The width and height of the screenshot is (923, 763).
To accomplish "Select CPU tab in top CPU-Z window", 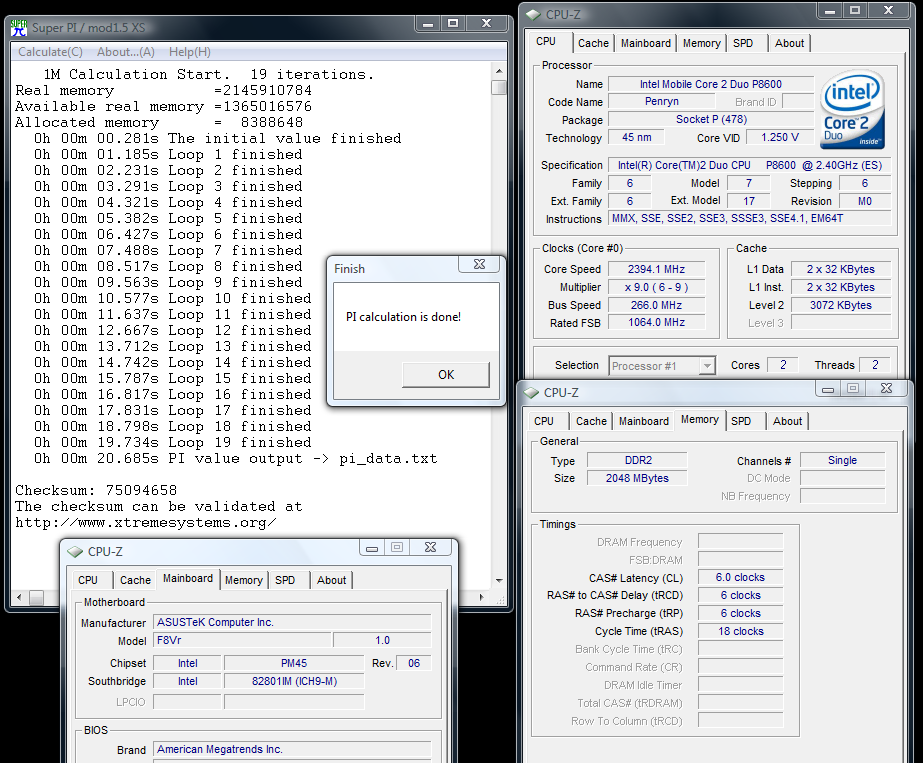I will (x=546, y=41).
